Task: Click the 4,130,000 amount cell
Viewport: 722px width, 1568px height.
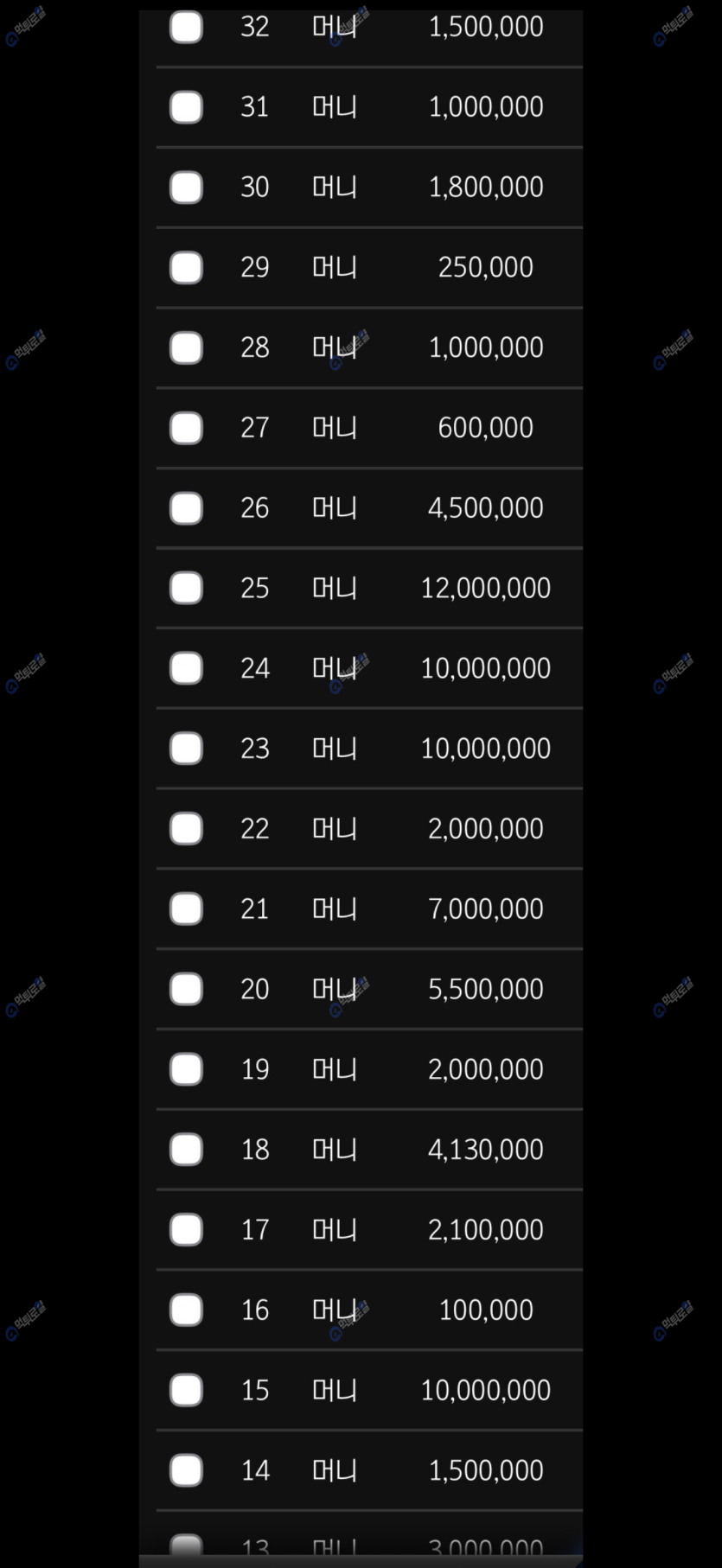Action: pyautogui.click(x=485, y=1150)
